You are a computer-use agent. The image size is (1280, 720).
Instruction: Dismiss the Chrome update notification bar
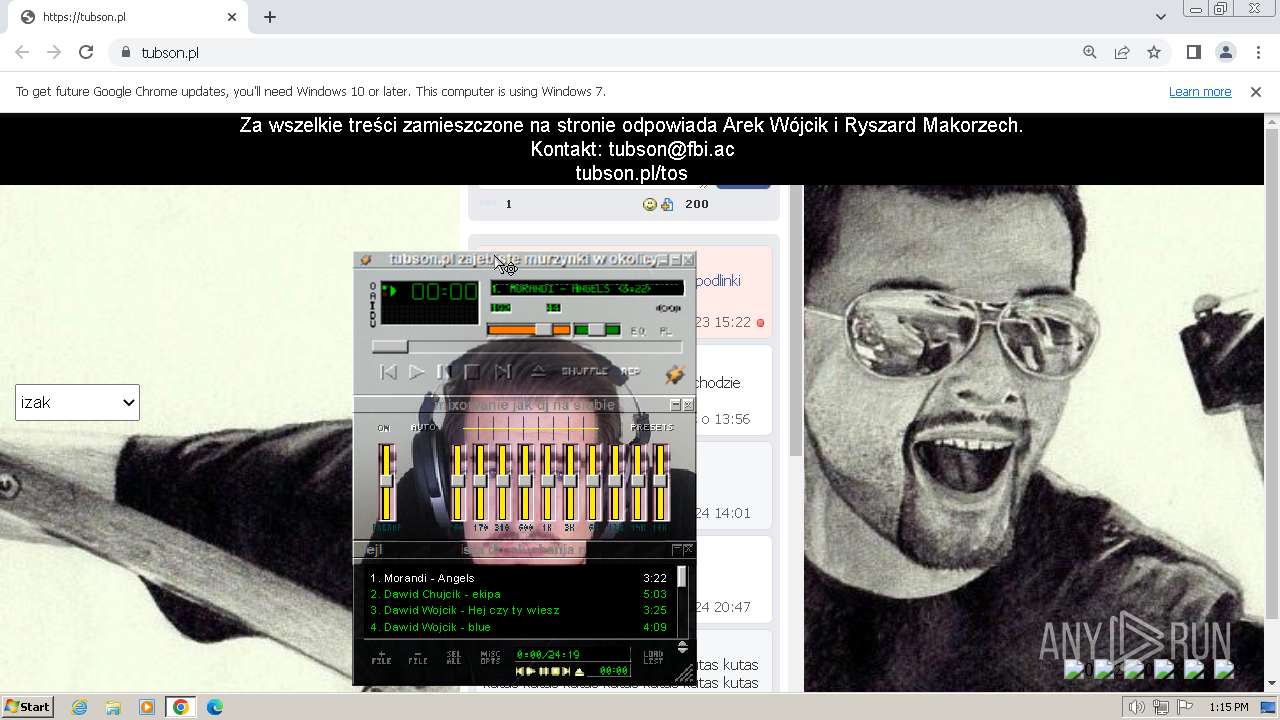(x=1256, y=91)
